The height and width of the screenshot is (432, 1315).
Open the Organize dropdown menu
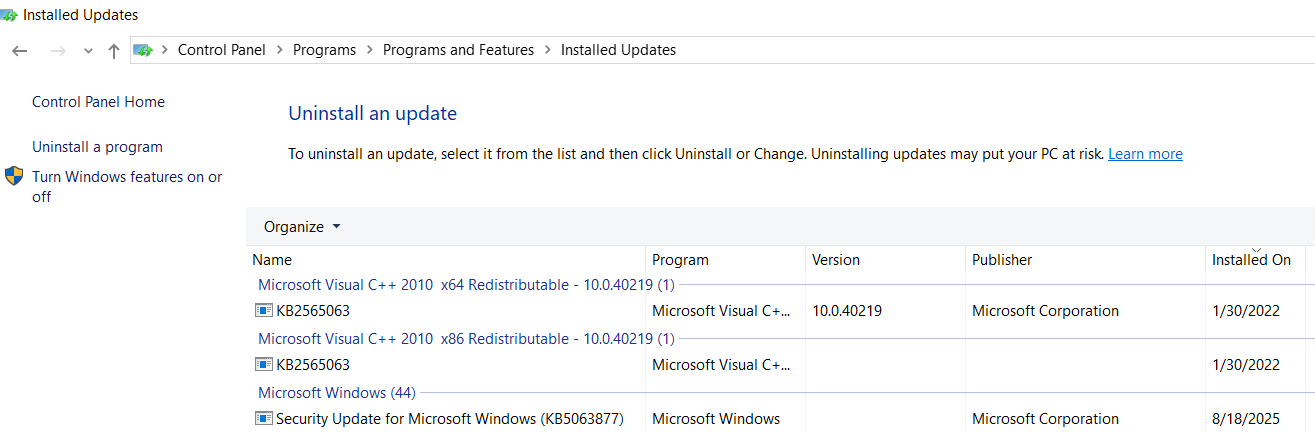[x=302, y=227]
